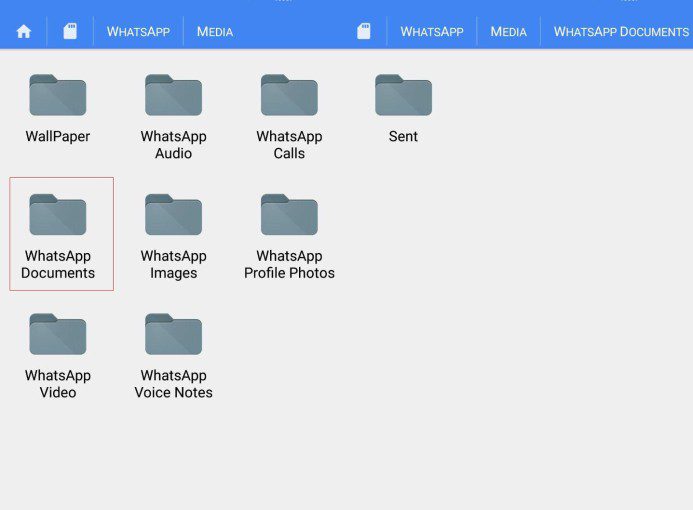Navigate to Media in right breadcrumb

click(x=508, y=32)
